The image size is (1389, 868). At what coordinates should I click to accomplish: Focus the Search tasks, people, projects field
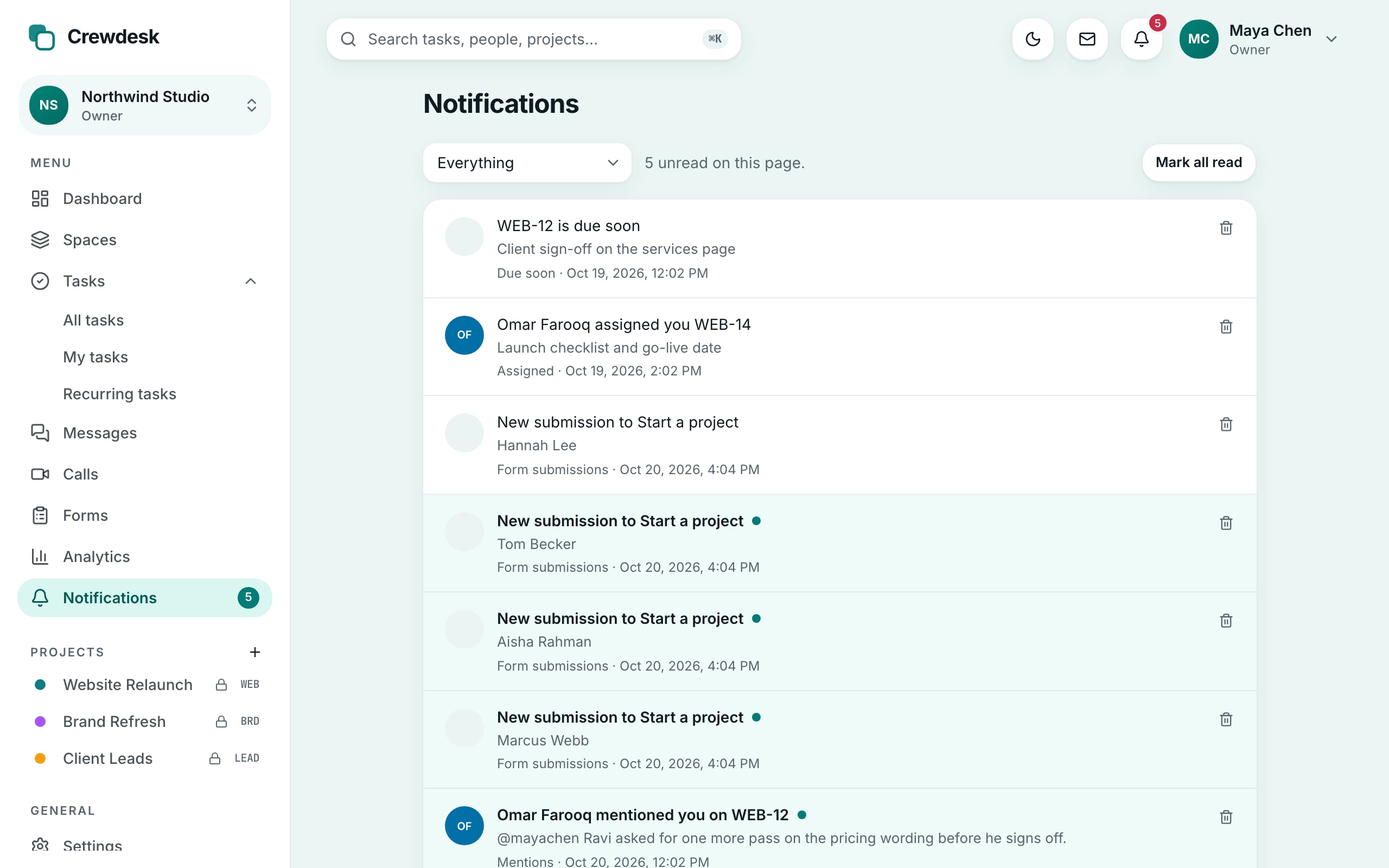pyautogui.click(x=534, y=39)
